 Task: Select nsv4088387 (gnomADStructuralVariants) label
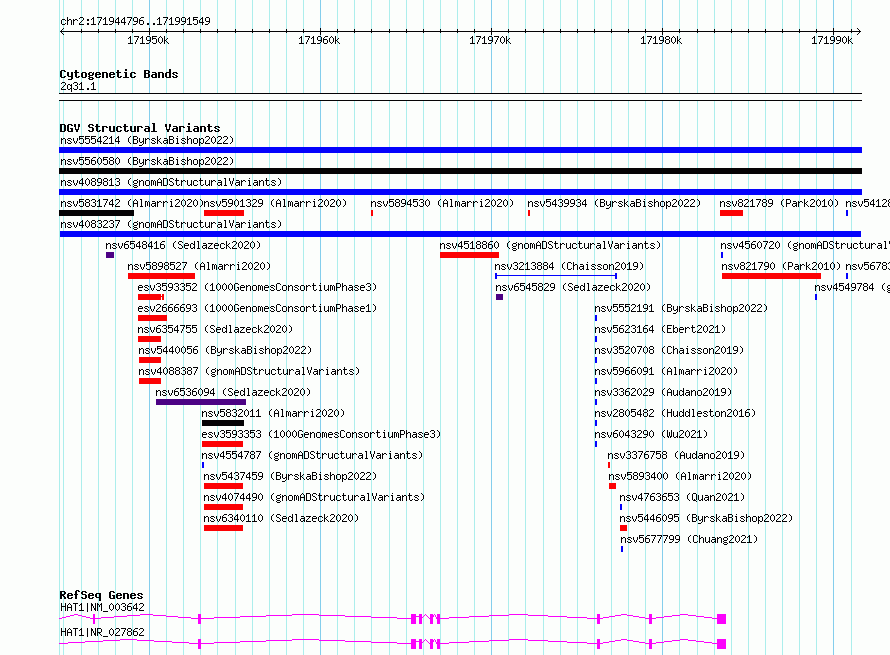coord(249,371)
